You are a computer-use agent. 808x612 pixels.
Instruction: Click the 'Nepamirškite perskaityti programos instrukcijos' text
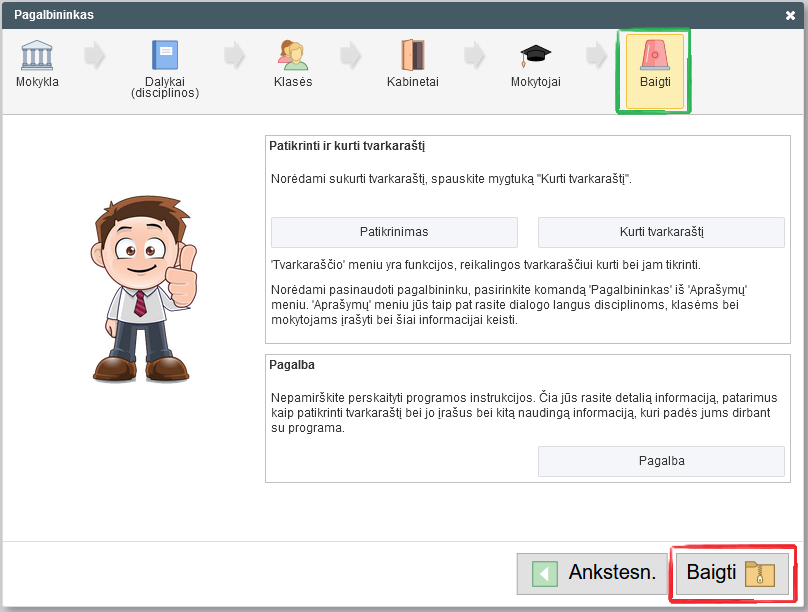coord(524,413)
